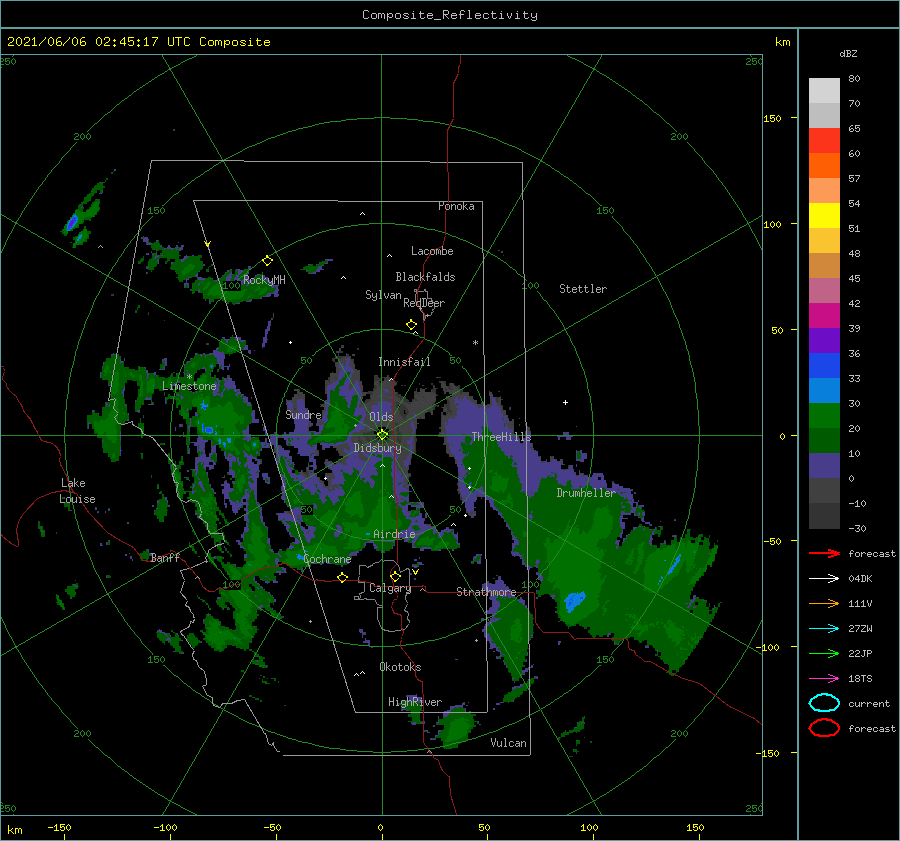The width and height of the screenshot is (900, 841).
Task: Click the Innisfail city label
Action: pos(404,362)
